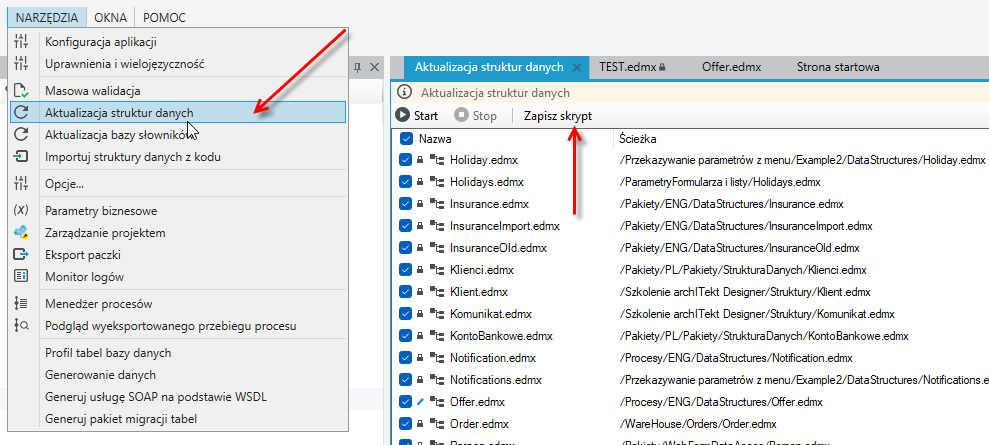
Task: Select the Klienci.edmx file name
Action: coord(482,270)
